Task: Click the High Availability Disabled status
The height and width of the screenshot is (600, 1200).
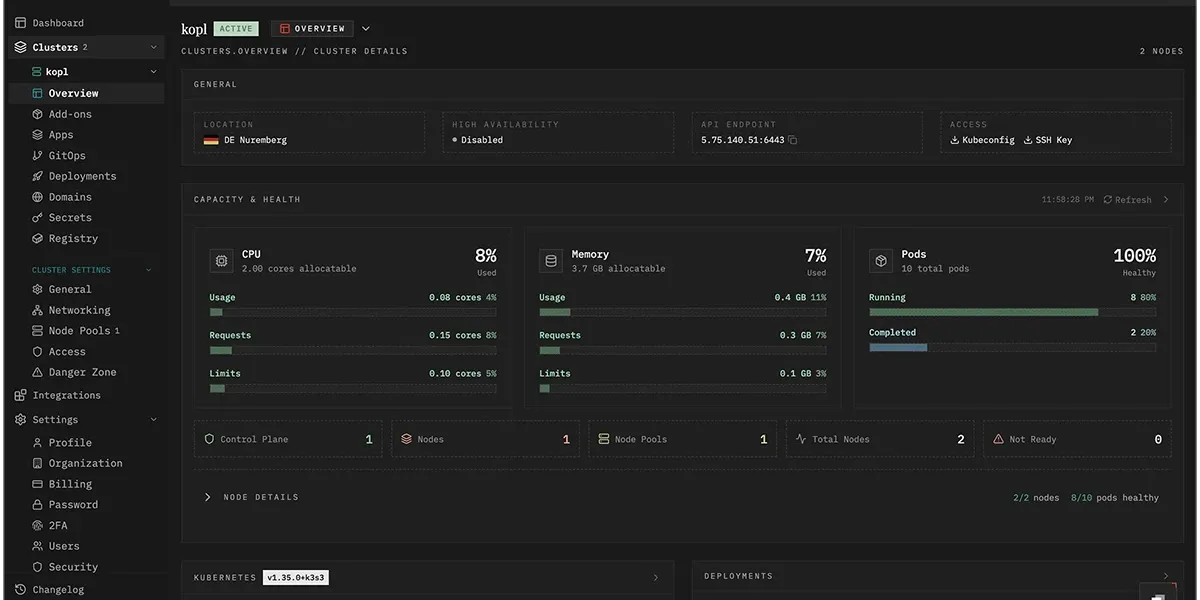Action: click(478, 140)
